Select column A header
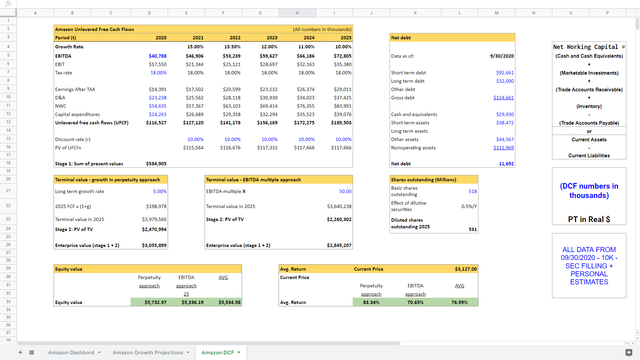 35,13
